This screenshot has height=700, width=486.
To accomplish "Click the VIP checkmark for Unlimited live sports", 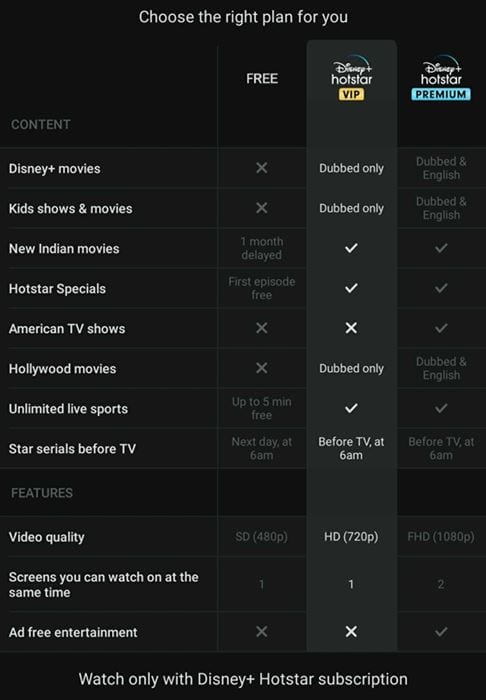I will point(351,408).
